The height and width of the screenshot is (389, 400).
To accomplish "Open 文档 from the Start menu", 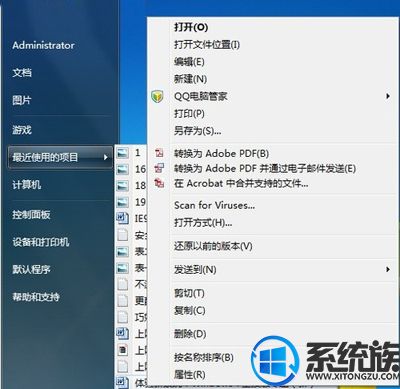I will click(x=22, y=72).
